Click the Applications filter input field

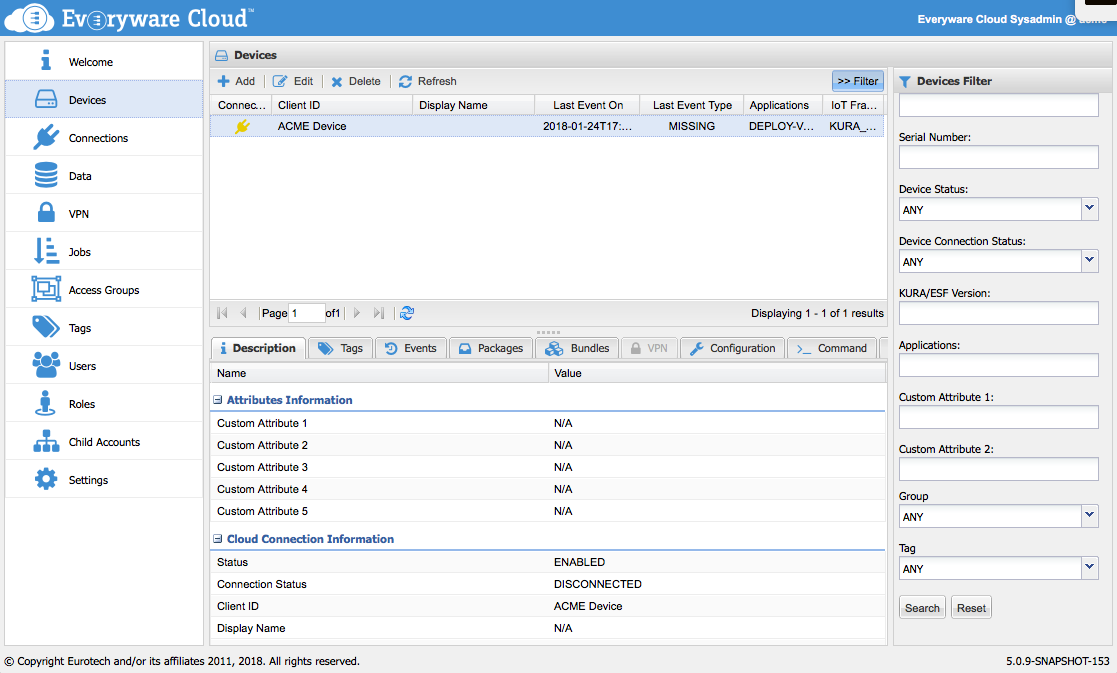(x=999, y=365)
